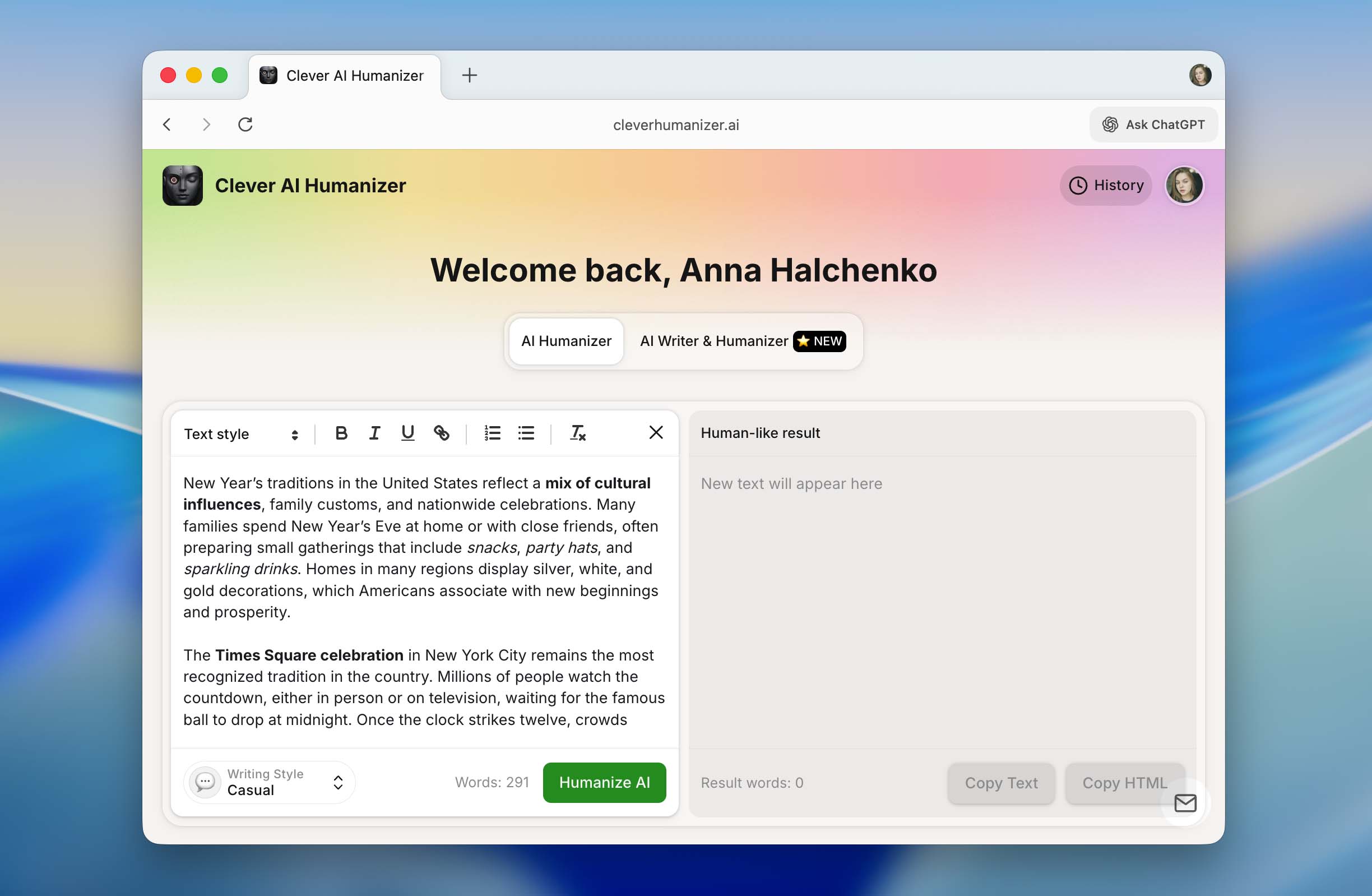Create a bulleted list
This screenshot has width=1372, height=896.
[x=526, y=433]
